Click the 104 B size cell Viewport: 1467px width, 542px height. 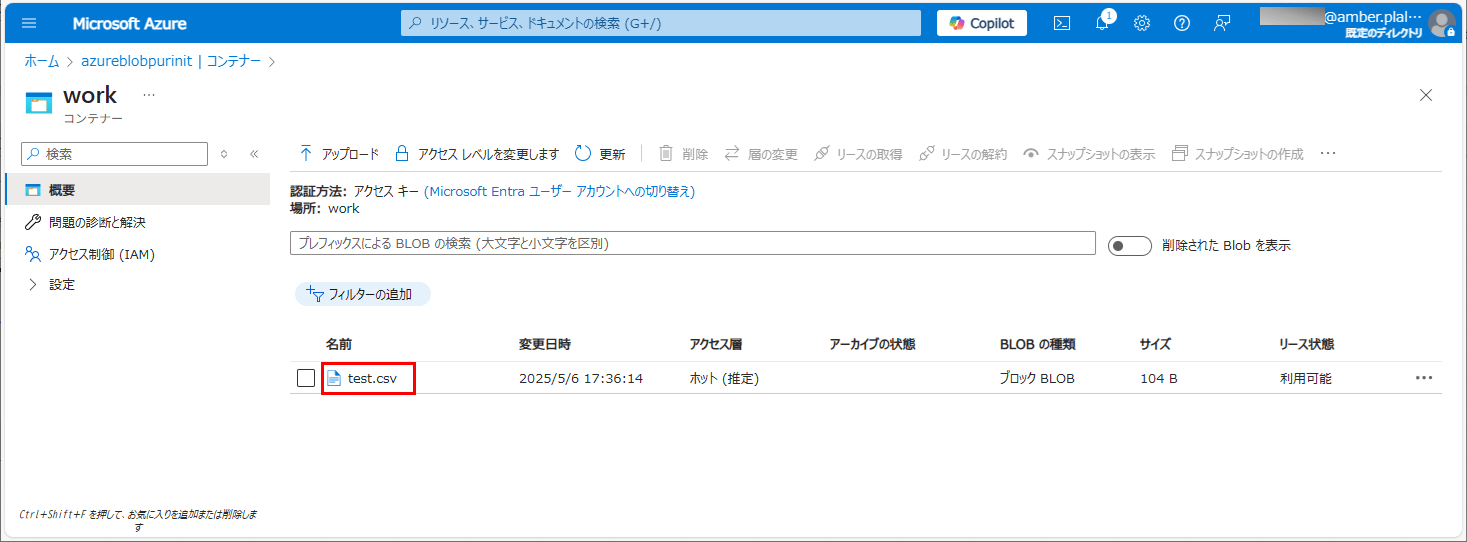pyautogui.click(x=1158, y=379)
